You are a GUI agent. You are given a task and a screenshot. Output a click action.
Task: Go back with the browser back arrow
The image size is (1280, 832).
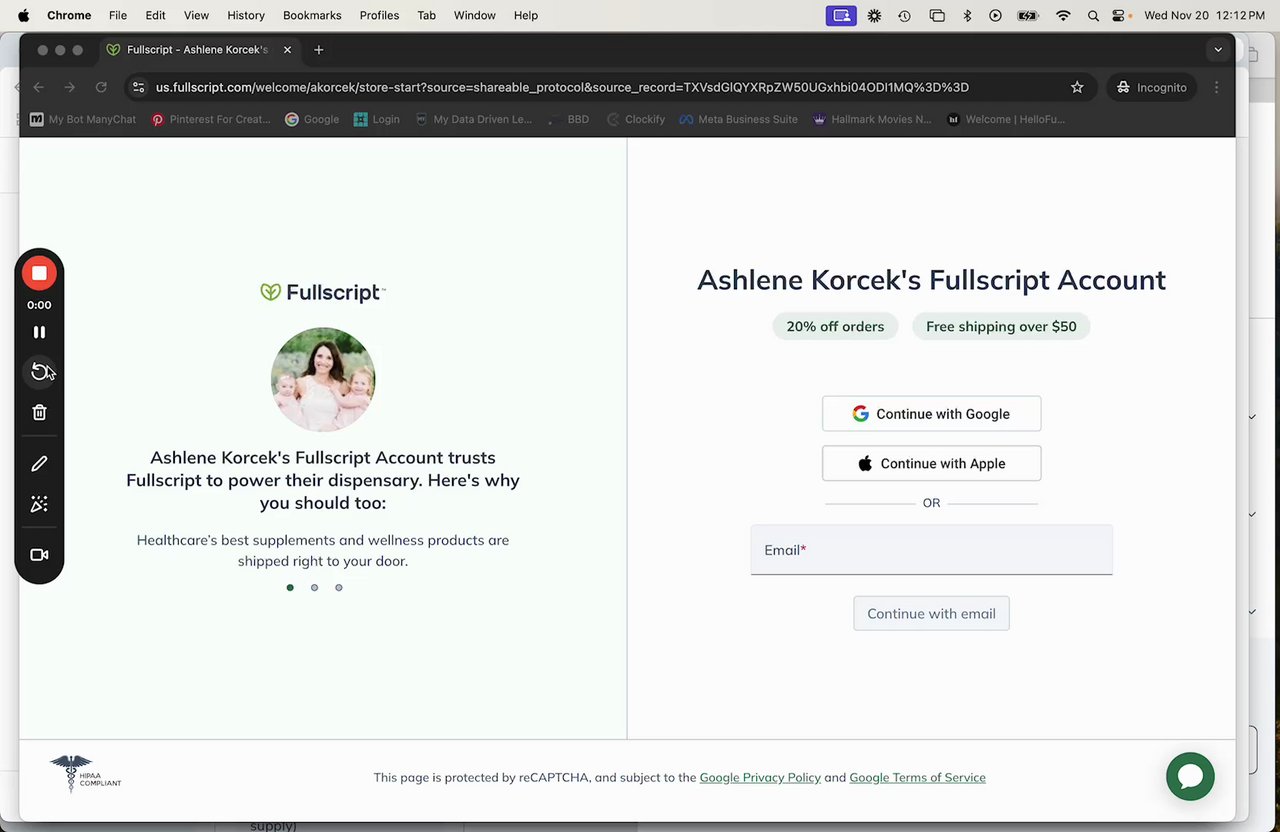click(x=38, y=88)
